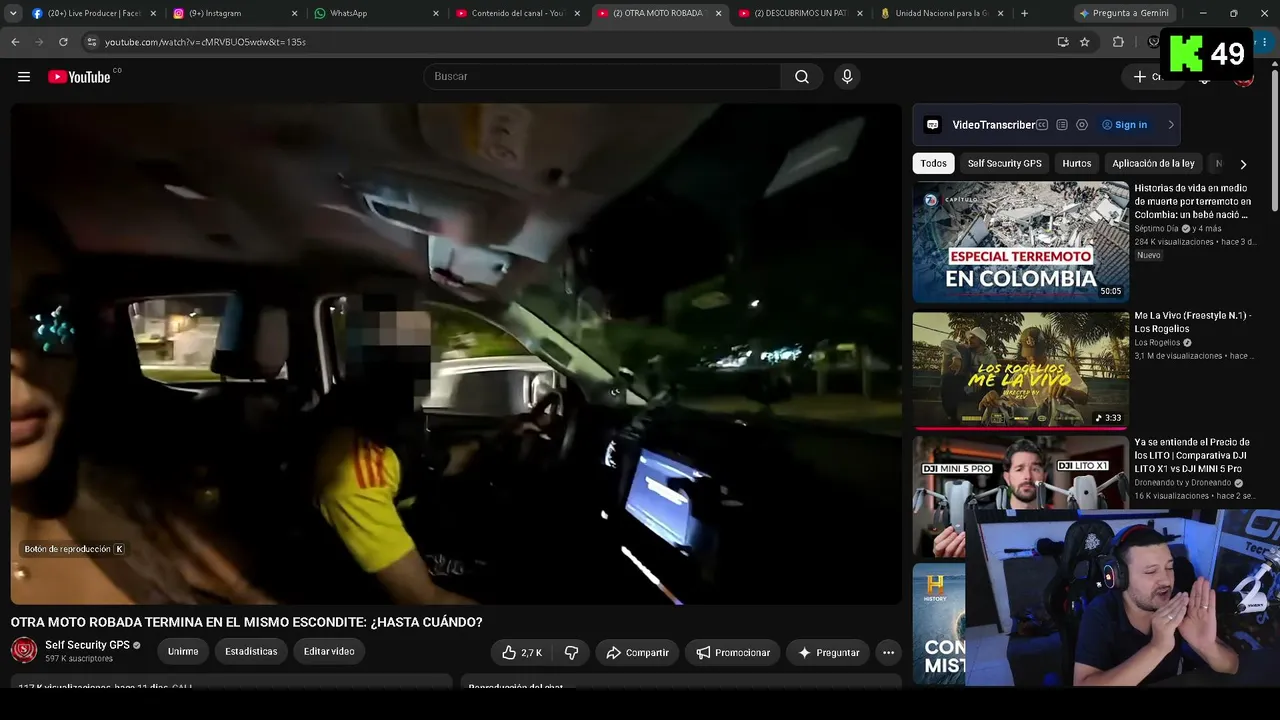Open Estadísticas for this video
Screen dimensions: 1280x720
click(x=251, y=651)
